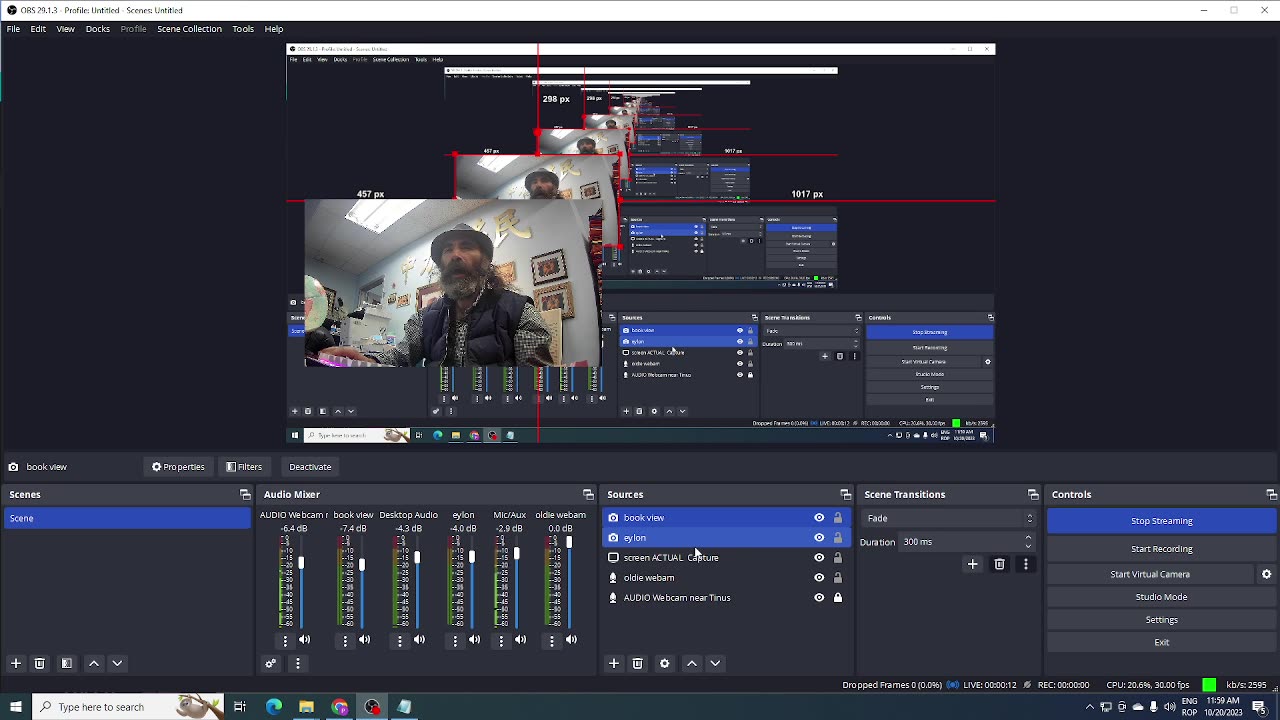Image resolution: width=1280 pixels, height=720 pixels.
Task: Undock the Audio Mixer panel
Action: 588,494
